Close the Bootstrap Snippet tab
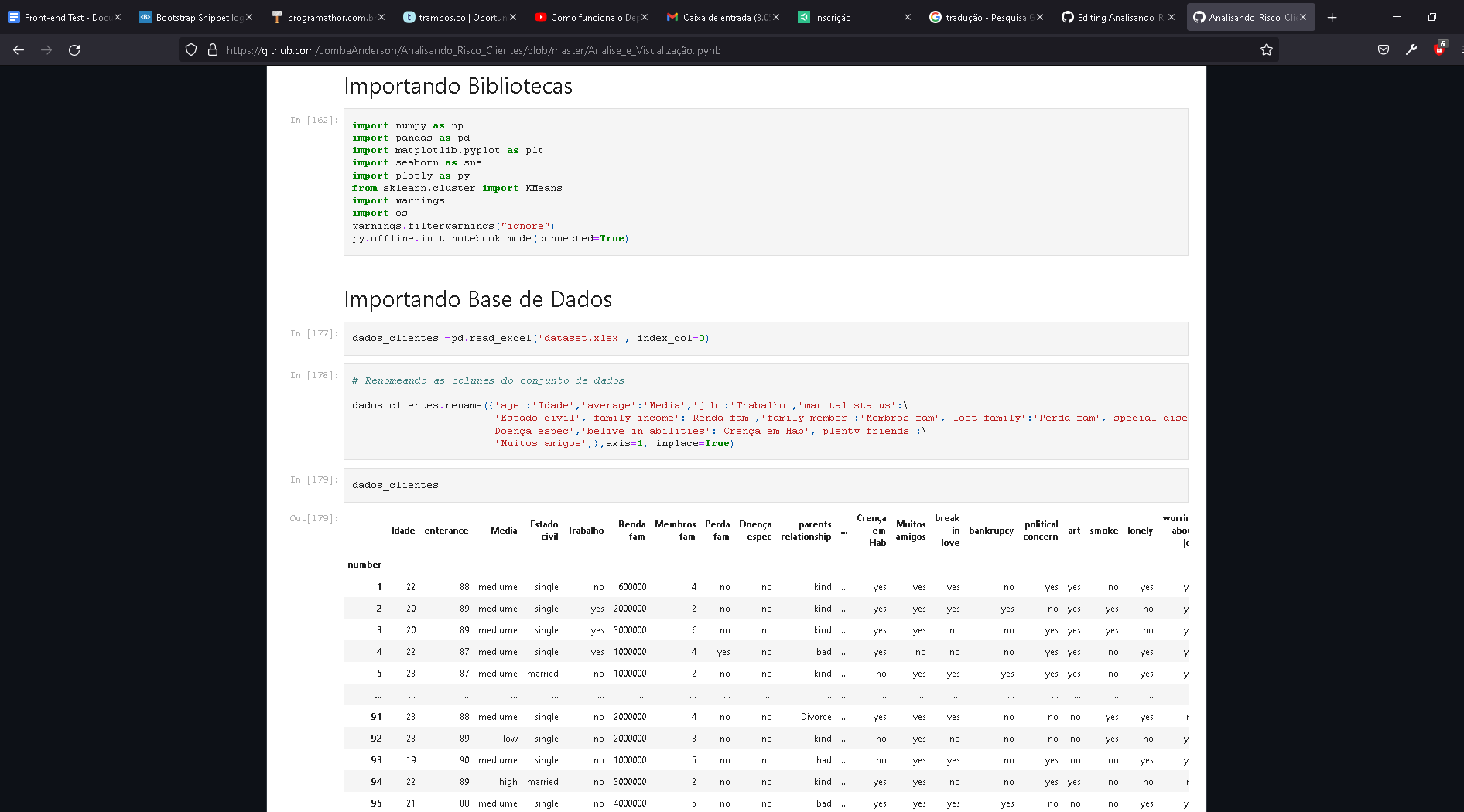The width and height of the screenshot is (1464, 812). pos(249,17)
